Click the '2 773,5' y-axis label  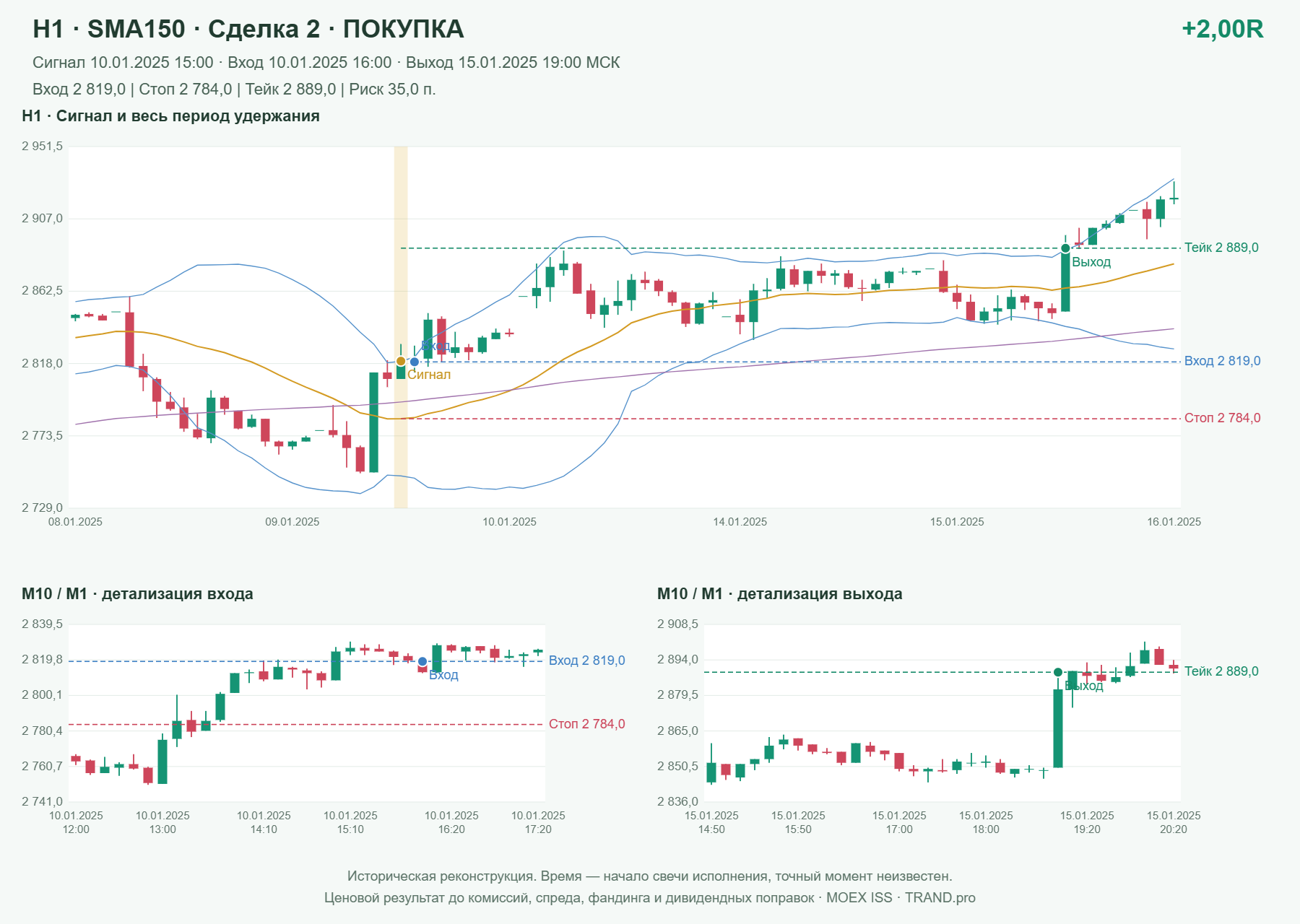(x=42, y=436)
